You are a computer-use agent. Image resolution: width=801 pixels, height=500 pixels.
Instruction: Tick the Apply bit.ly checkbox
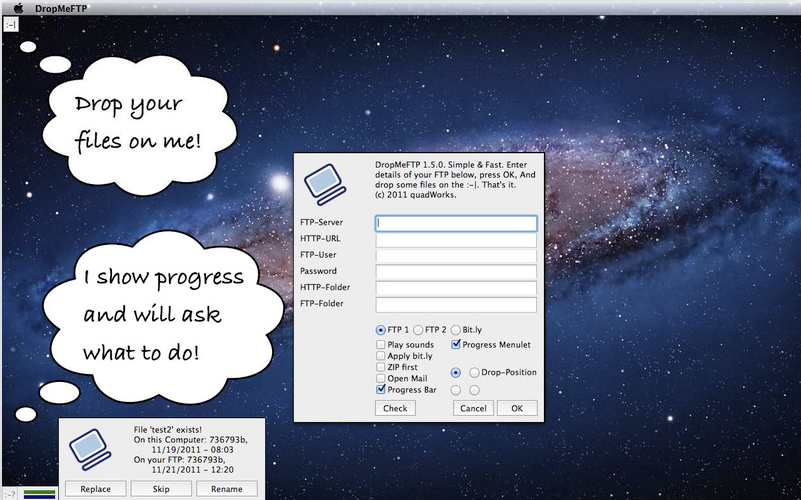tap(381, 356)
